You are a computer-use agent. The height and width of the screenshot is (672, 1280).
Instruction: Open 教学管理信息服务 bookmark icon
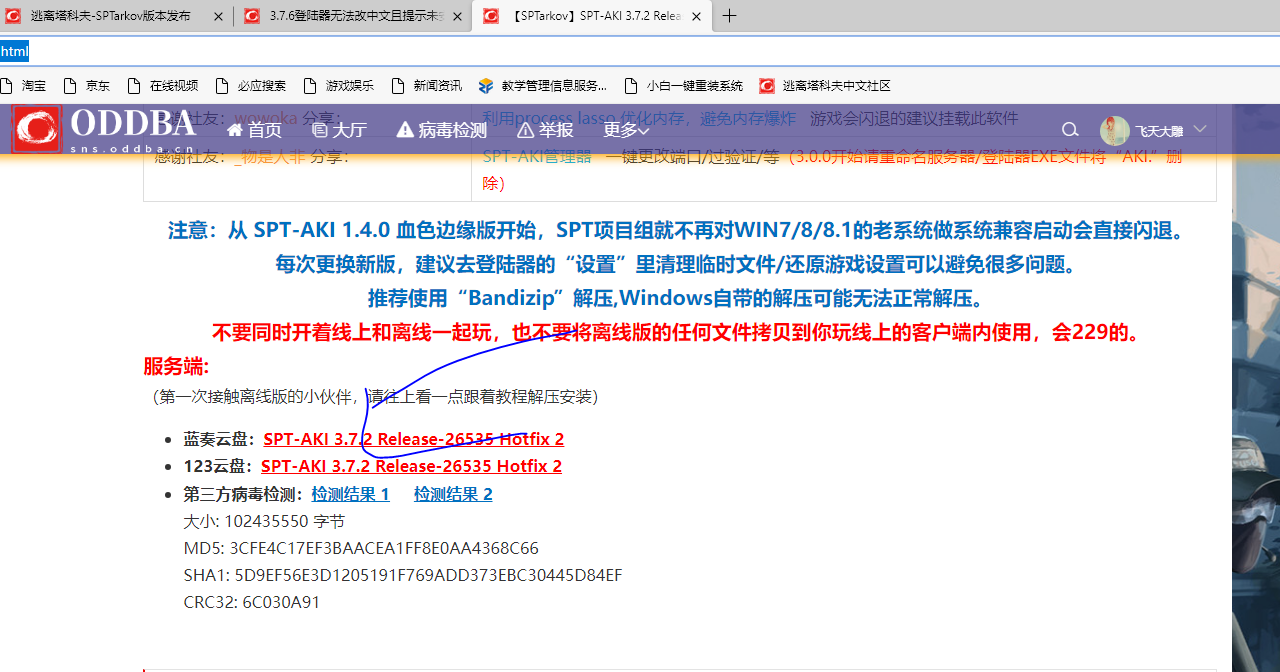[x=487, y=86]
